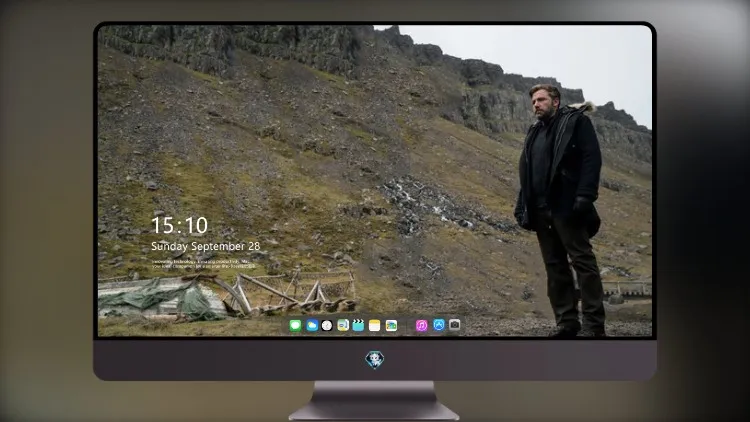This screenshot has height=422, width=750.
Task: Open the fourth dock icon beside Clock
Action: (x=343, y=326)
